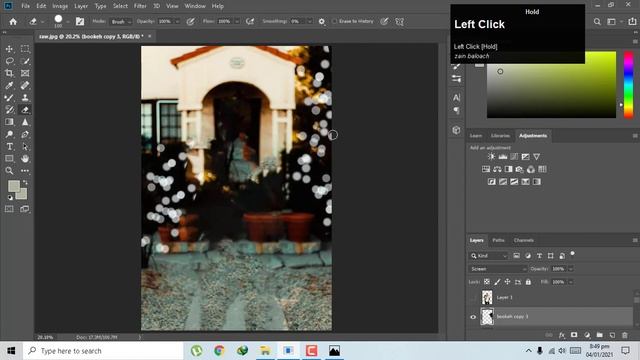Open the layer Opacity dropdown arrow
This screenshot has width=640, height=360.
[x=571, y=269]
